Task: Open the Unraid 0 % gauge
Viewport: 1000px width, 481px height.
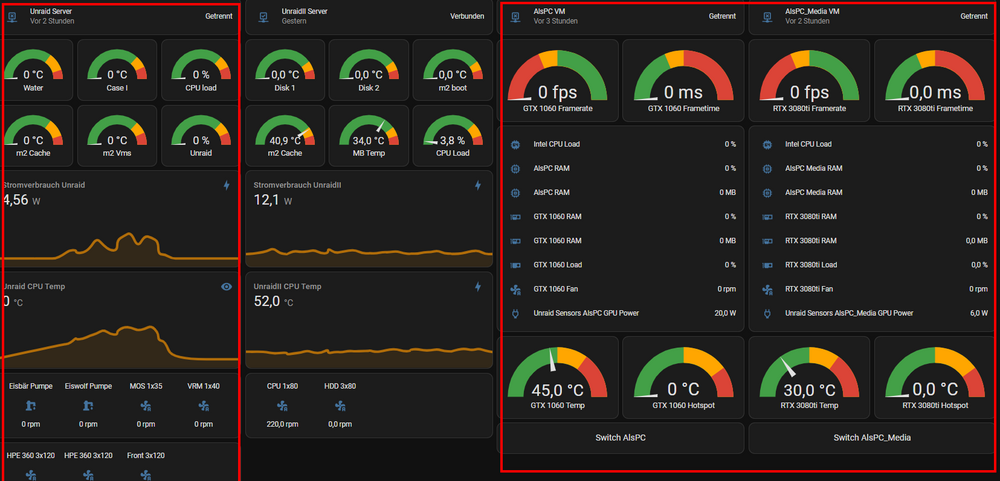Action: coord(201,135)
